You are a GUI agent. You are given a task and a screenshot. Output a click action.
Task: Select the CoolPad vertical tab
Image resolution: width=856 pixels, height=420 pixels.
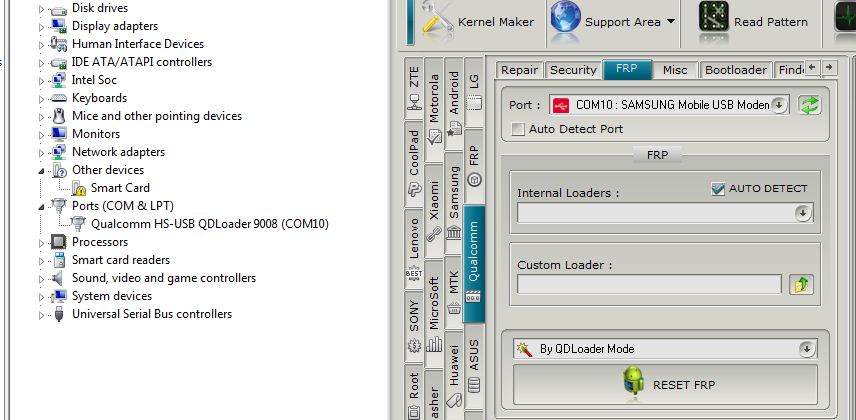tap(414, 163)
